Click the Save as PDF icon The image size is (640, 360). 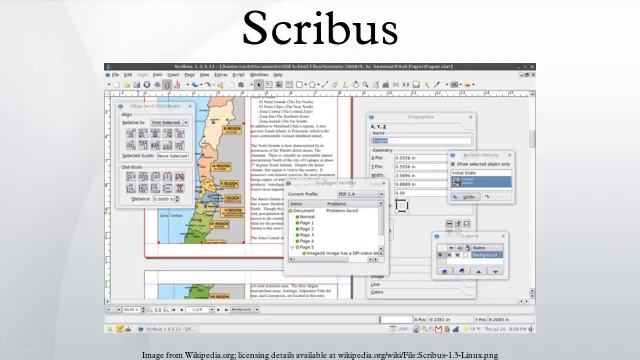(177, 84)
